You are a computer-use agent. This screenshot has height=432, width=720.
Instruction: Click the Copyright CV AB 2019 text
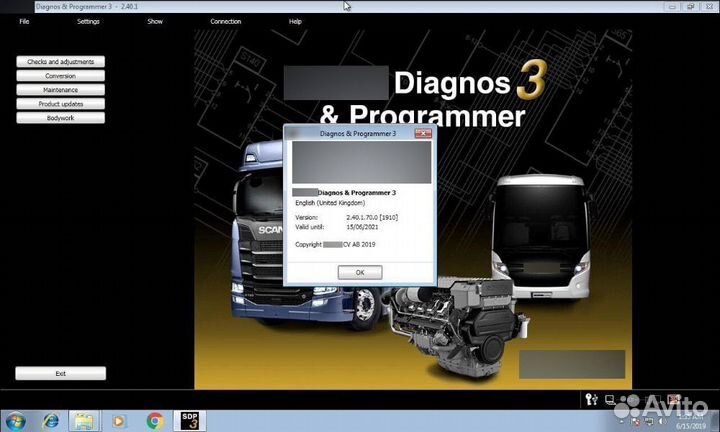[335, 244]
